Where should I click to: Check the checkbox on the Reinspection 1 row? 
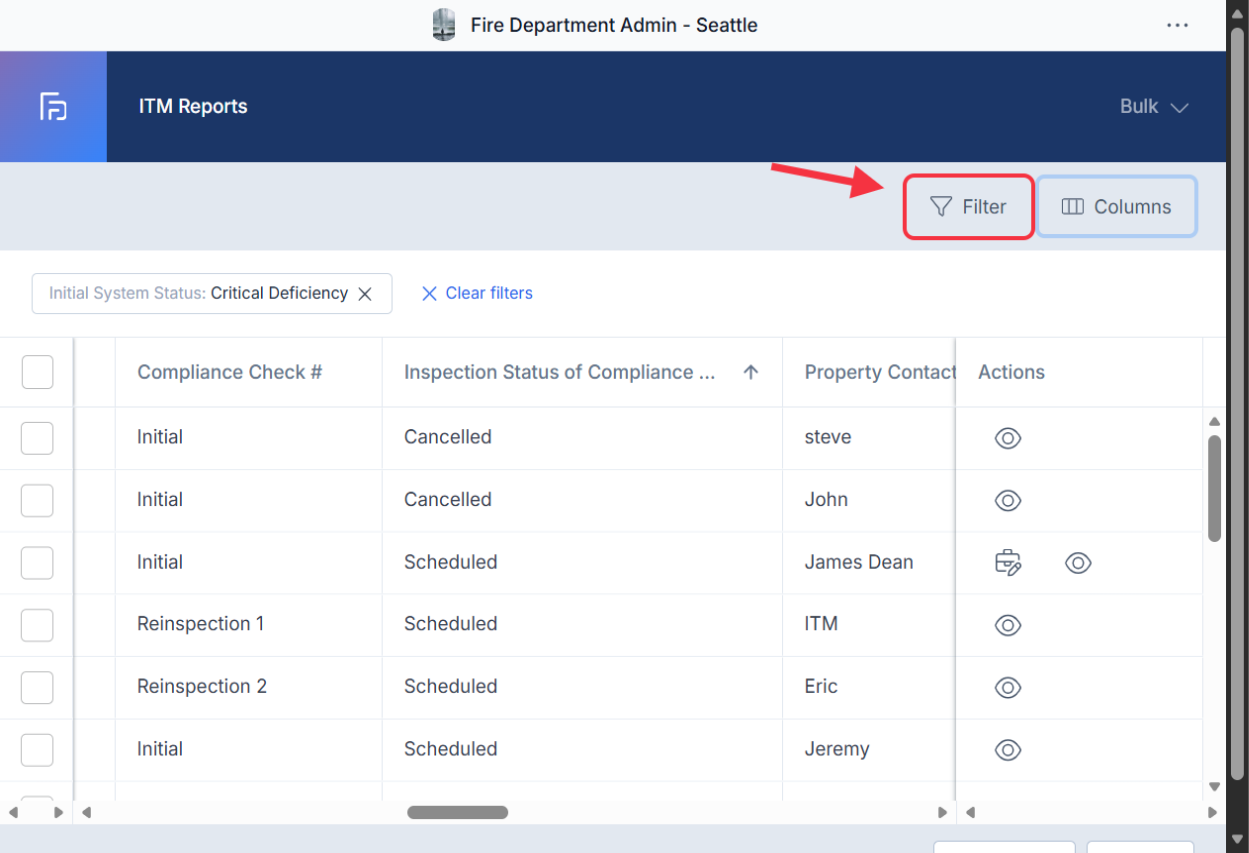click(x=37, y=624)
